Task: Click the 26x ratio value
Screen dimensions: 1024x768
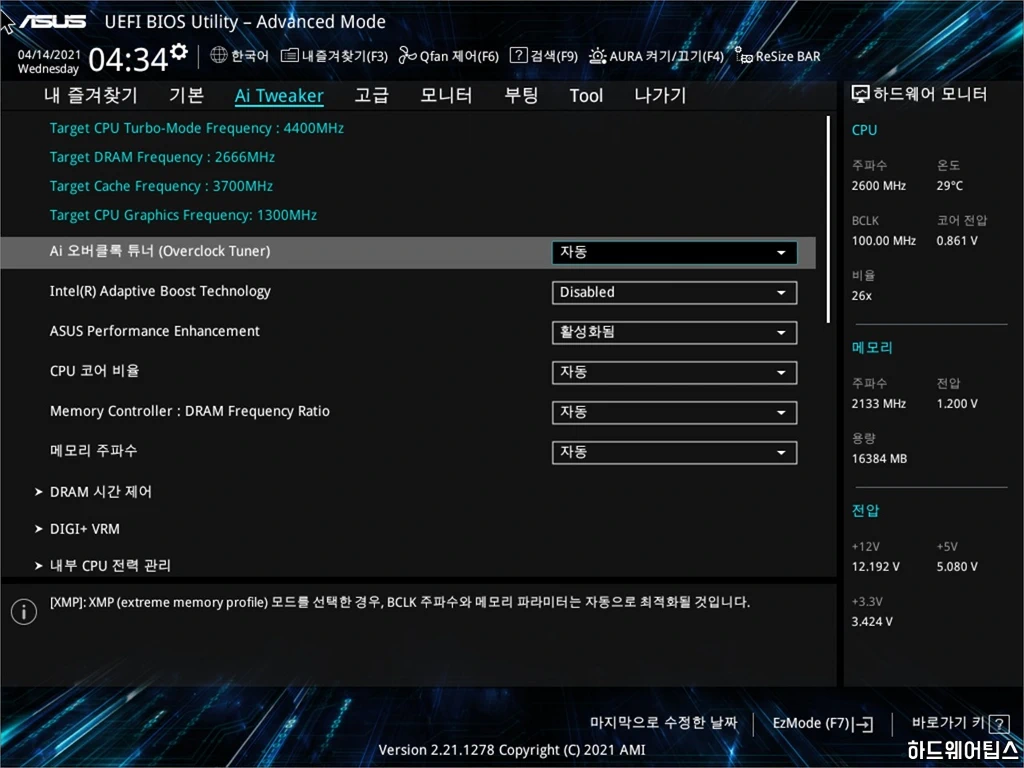Action: tap(861, 296)
